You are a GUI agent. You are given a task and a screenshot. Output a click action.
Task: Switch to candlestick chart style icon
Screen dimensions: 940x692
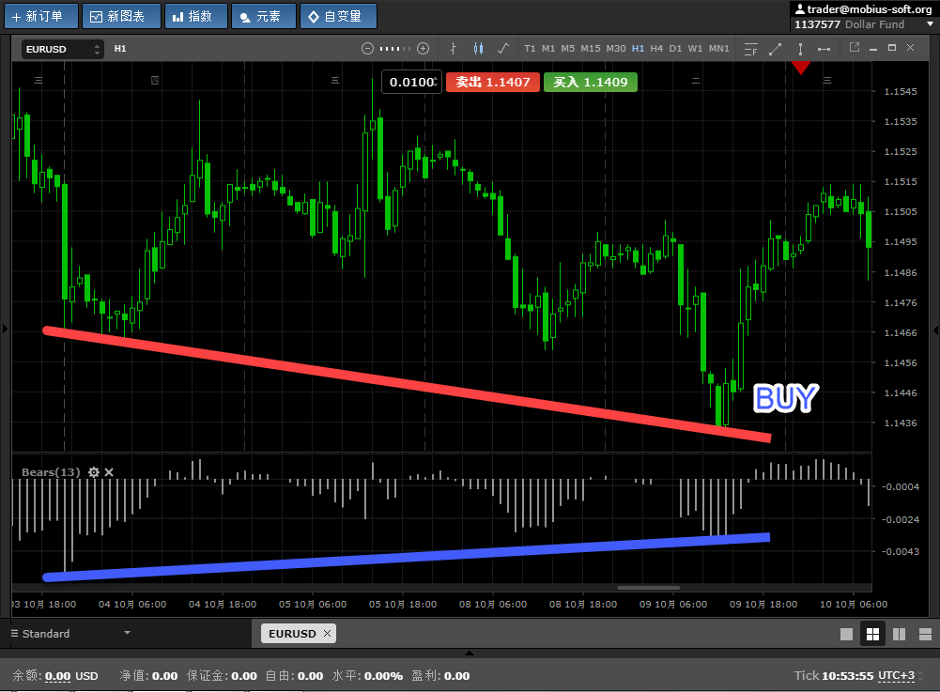477,48
